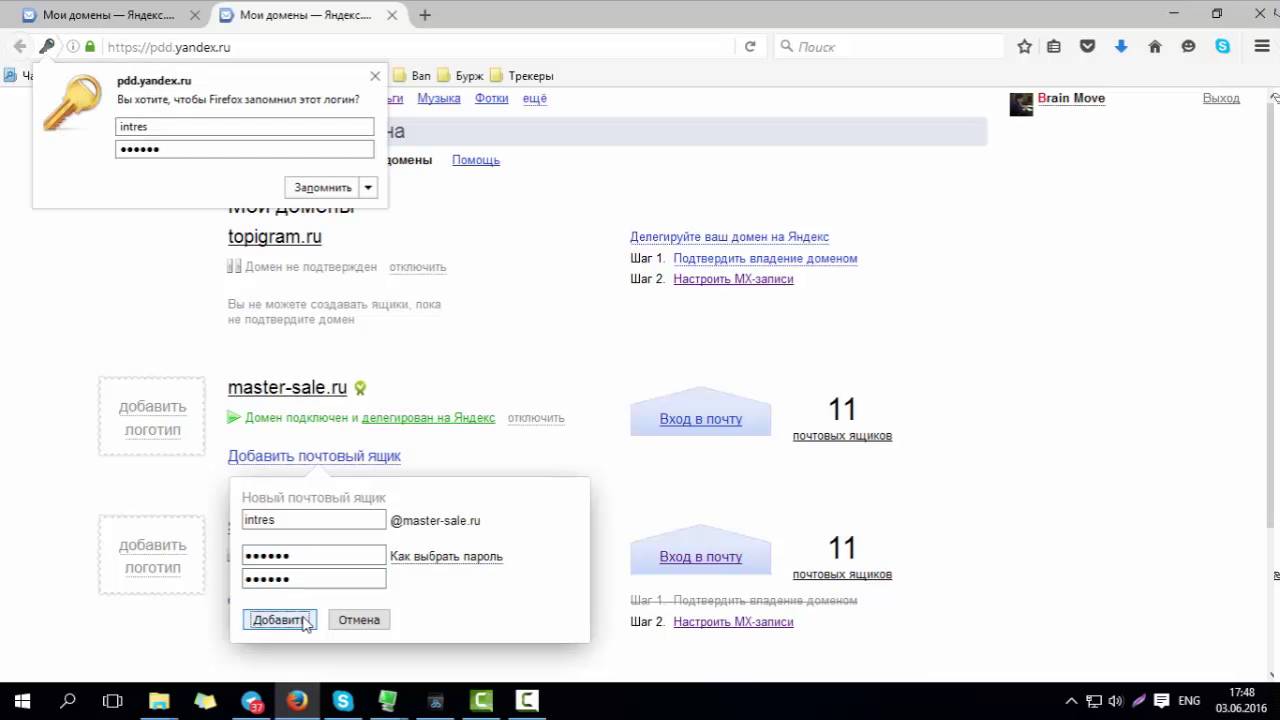Log out via the Выход link
The width and height of the screenshot is (1280, 720).
point(1221,98)
